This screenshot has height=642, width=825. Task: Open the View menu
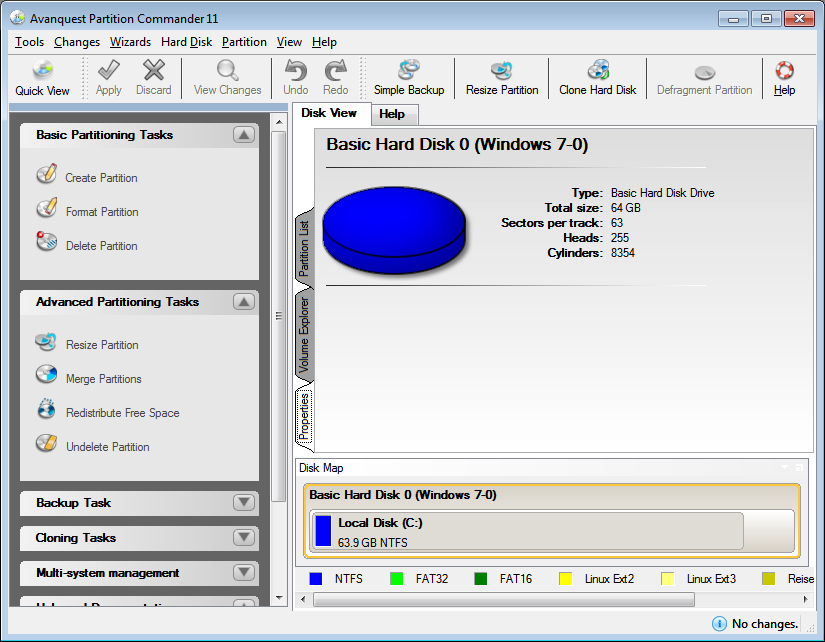click(x=289, y=42)
